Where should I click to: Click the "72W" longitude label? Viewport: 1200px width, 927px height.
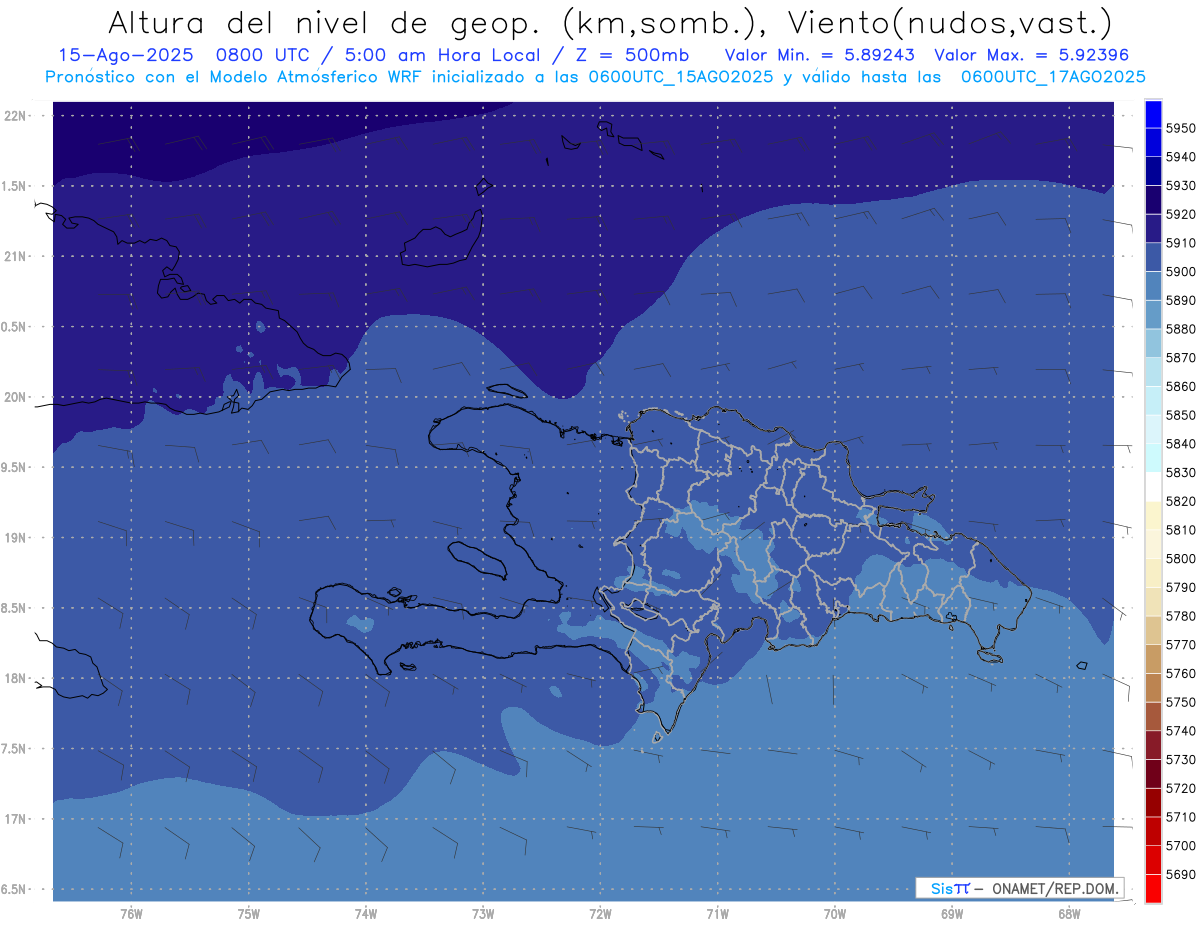point(600,914)
